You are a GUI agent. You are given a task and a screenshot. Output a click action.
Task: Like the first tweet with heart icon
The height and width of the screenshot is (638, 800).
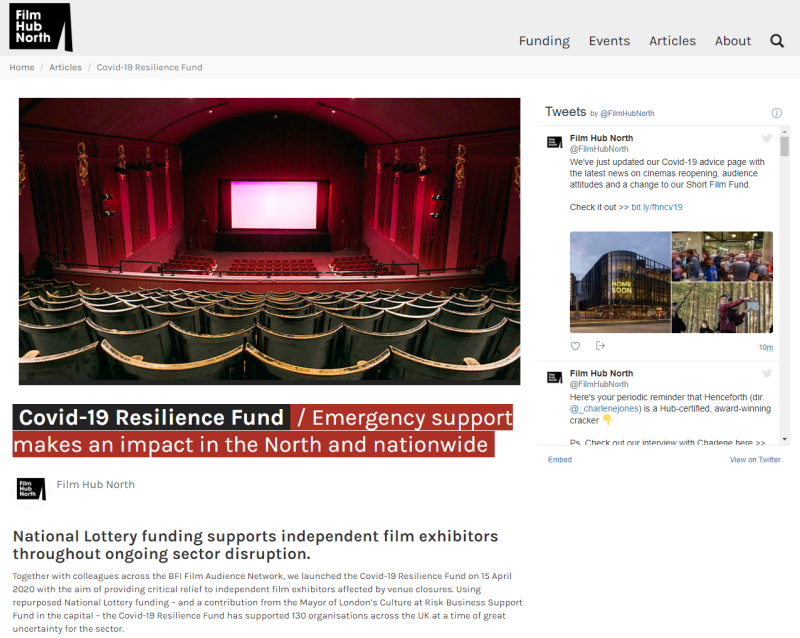575,346
